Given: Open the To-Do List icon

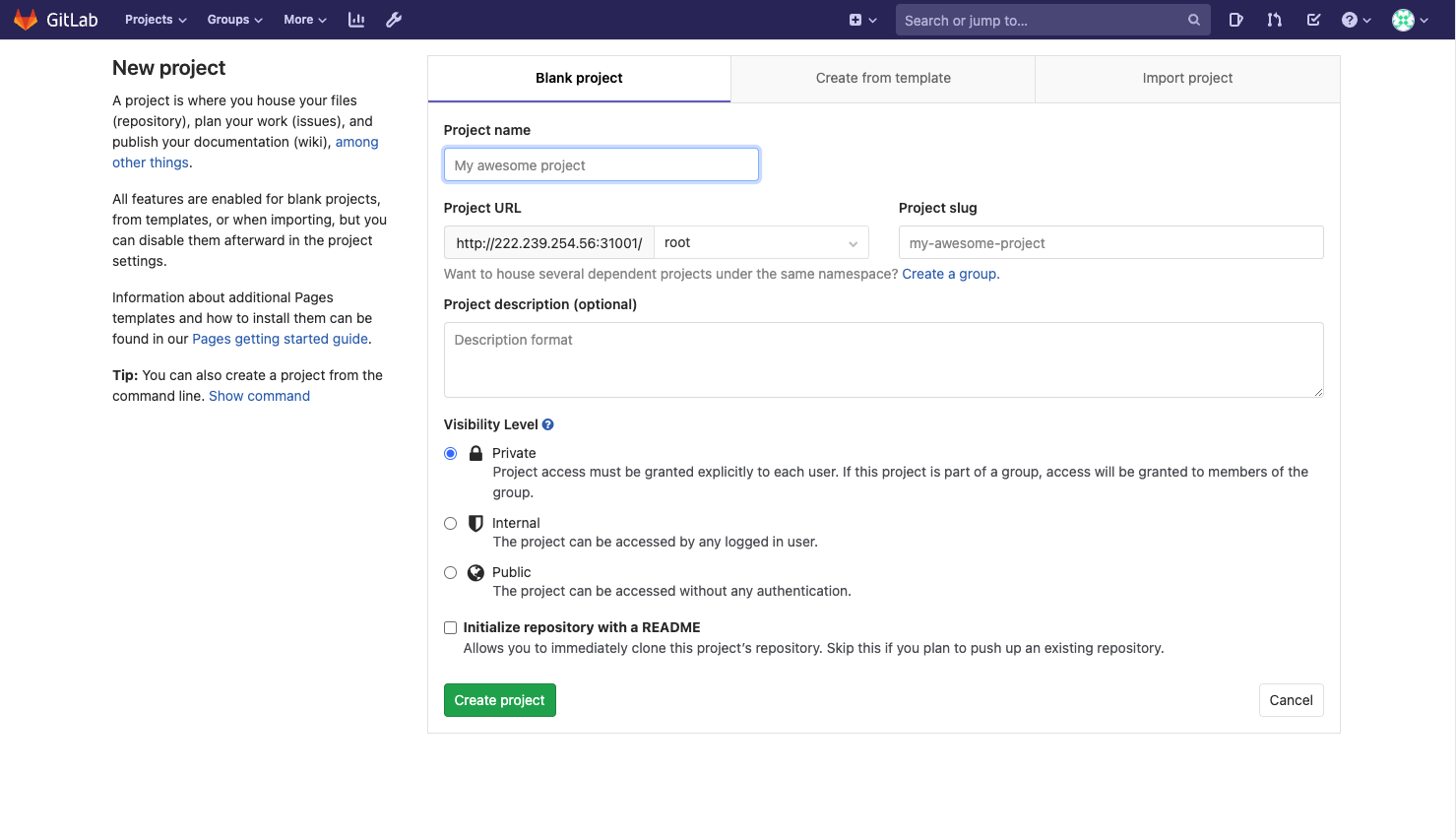Looking at the screenshot, I should pos(1313,20).
